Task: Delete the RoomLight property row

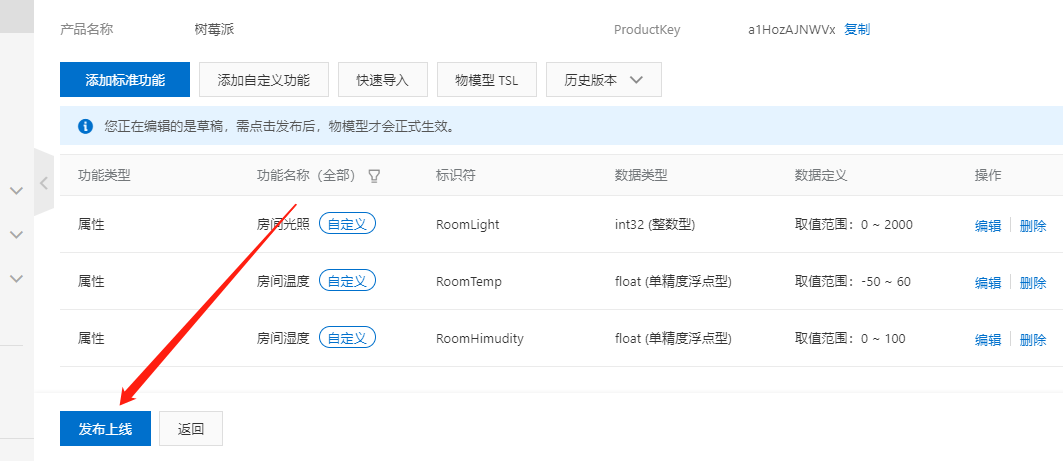Action: click(x=1032, y=226)
